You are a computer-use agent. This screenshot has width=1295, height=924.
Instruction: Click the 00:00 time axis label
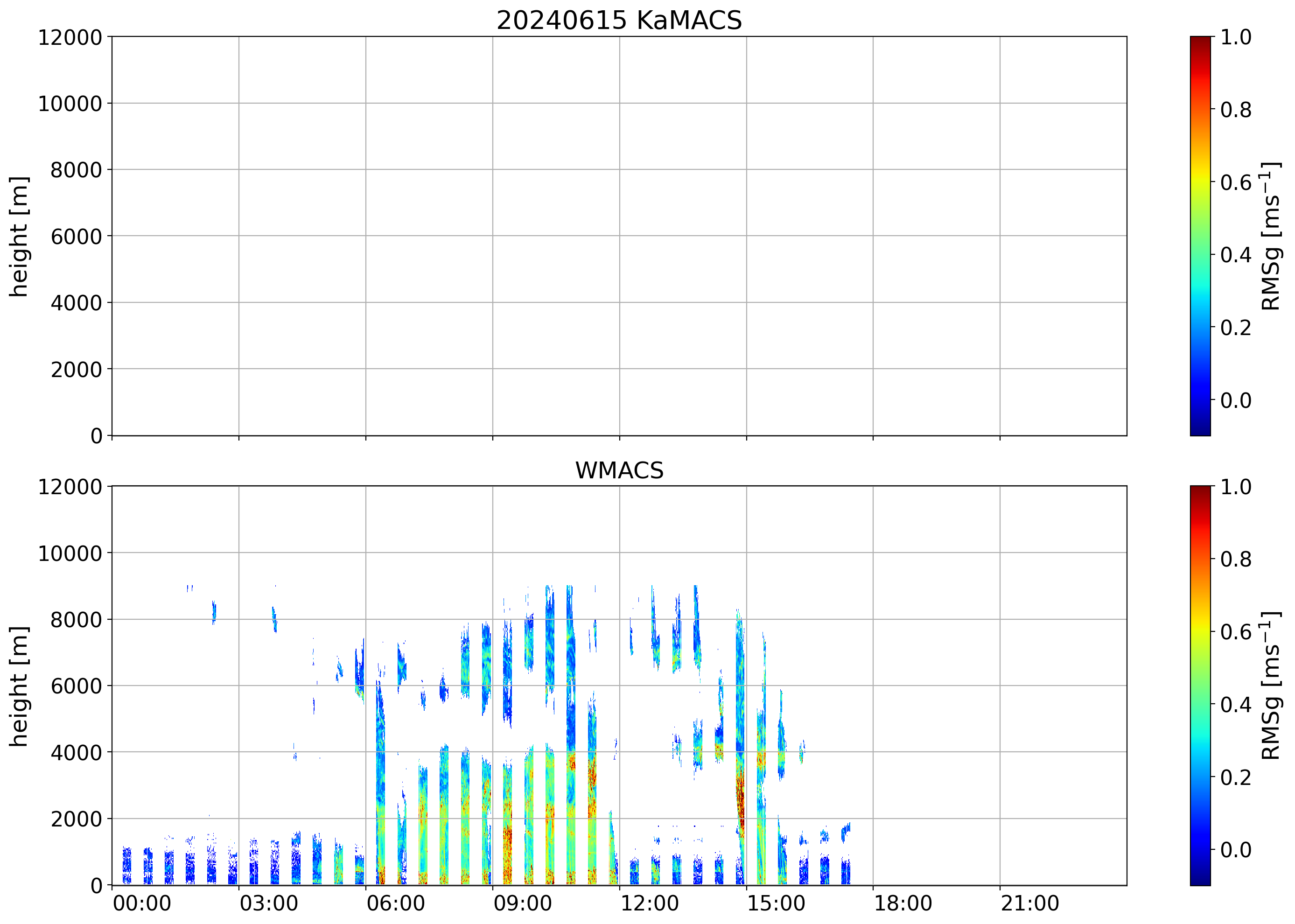click(x=142, y=903)
